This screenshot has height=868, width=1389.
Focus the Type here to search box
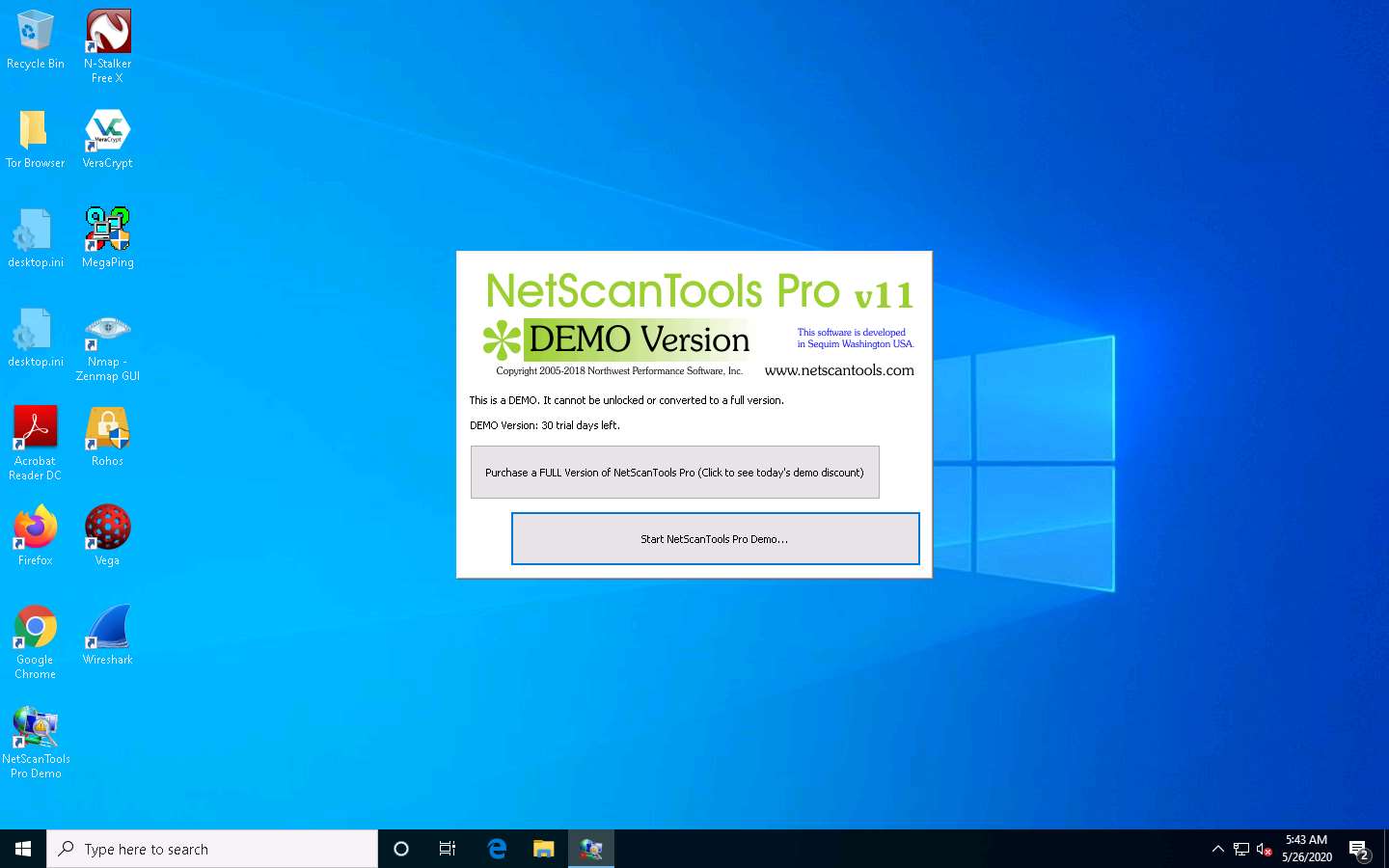pos(212,849)
